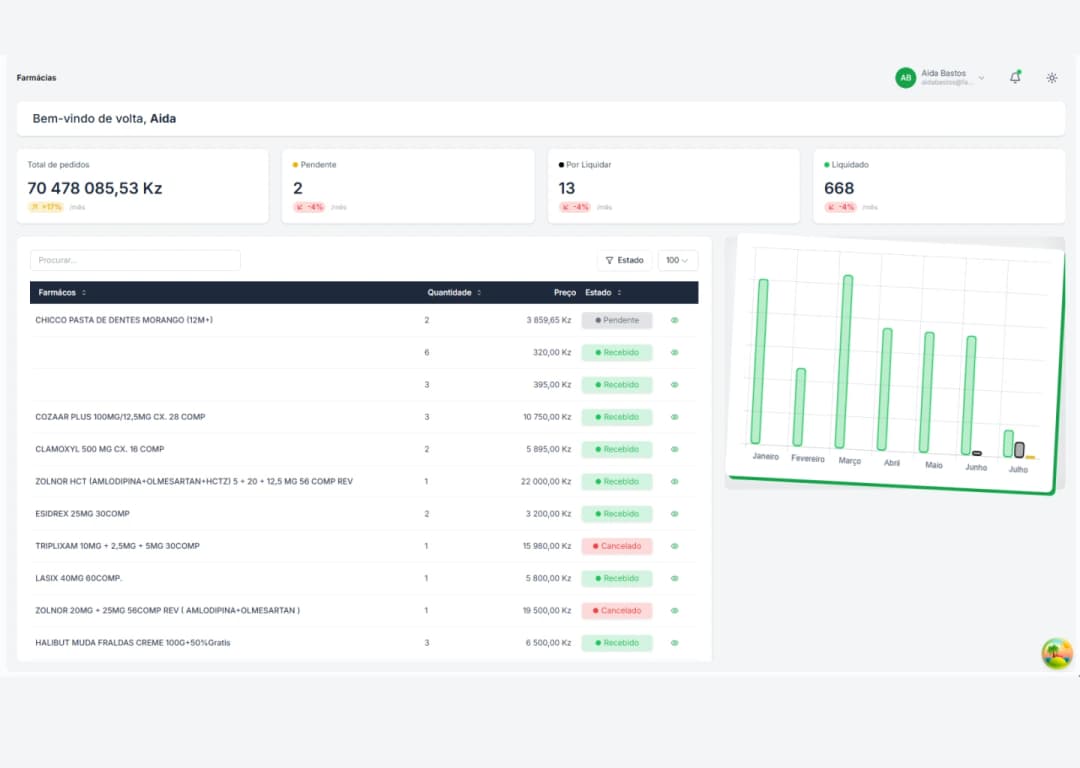1080x768 pixels.
Task: Click the Março bar in chart
Action: click(846, 362)
